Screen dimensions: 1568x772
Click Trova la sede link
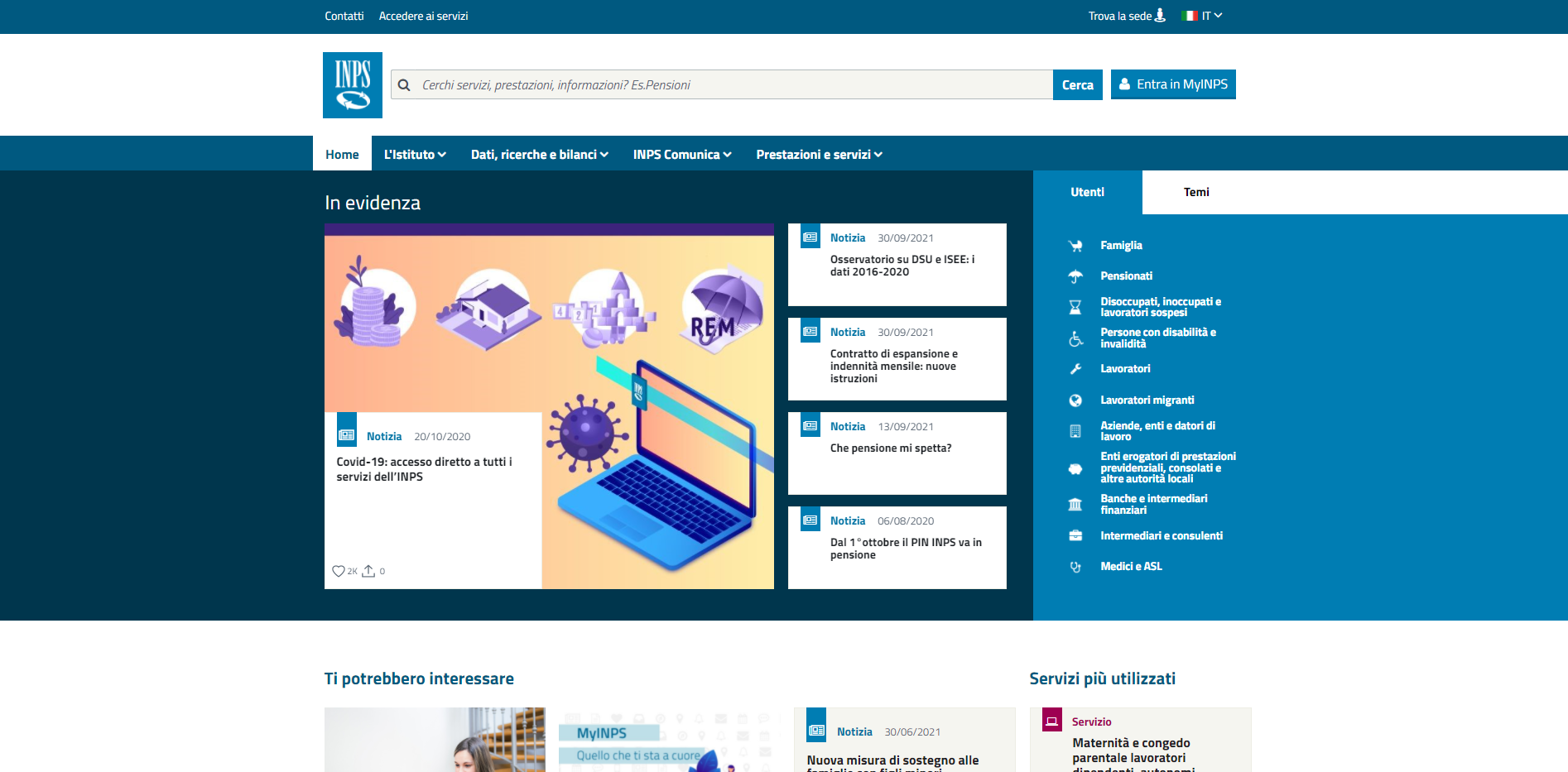click(1120, 16)
